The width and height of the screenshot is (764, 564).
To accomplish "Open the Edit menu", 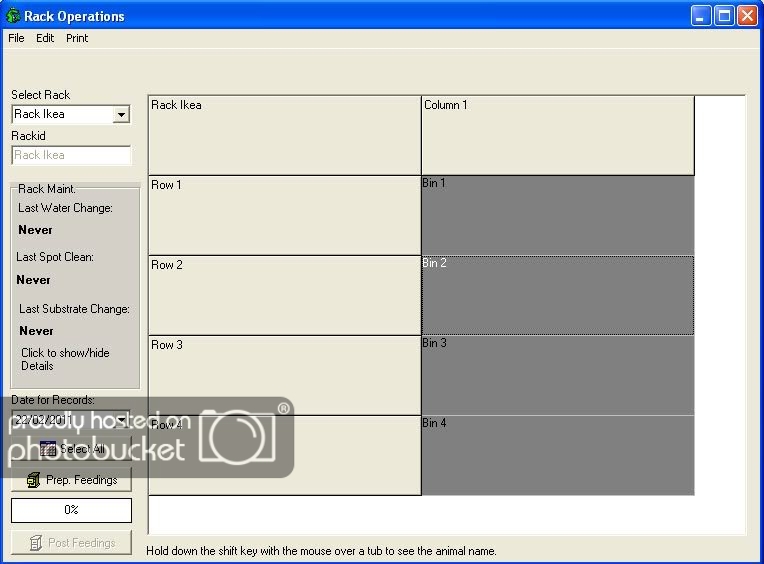I will click(x=45, y=38).
